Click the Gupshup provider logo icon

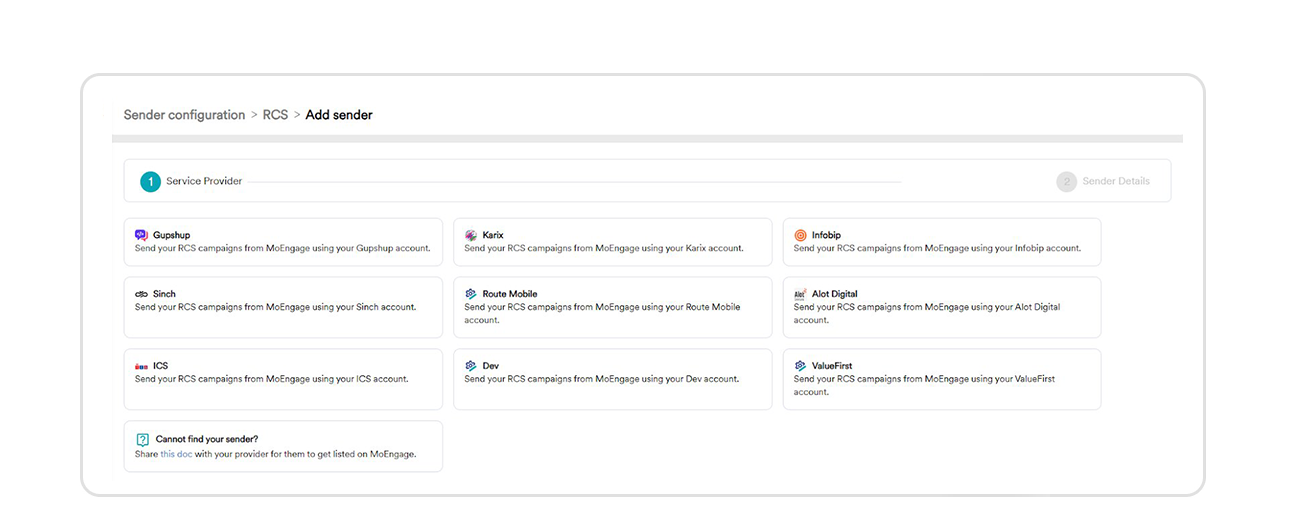(141, 235)
